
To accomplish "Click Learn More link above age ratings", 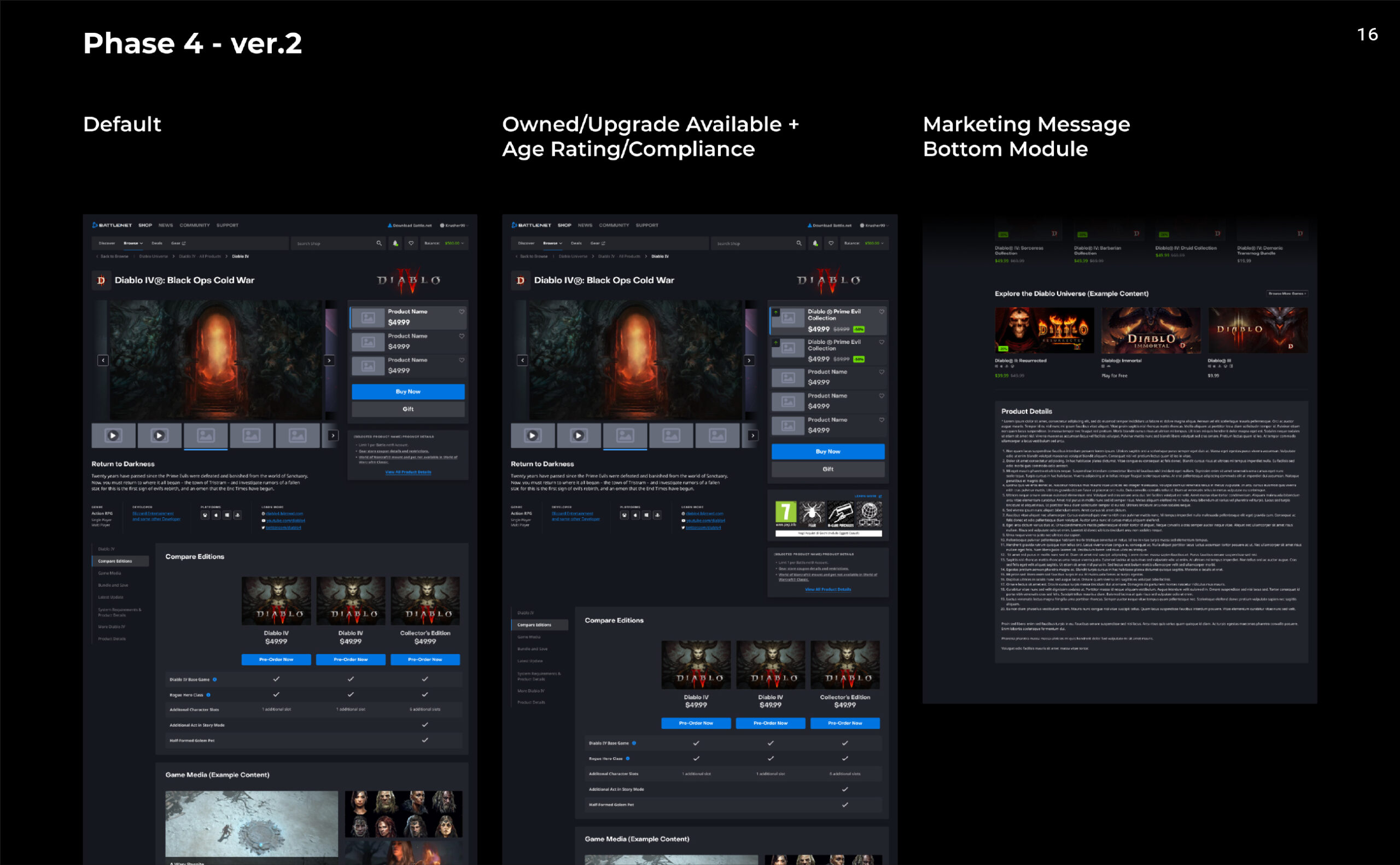I will coord(868,496).
